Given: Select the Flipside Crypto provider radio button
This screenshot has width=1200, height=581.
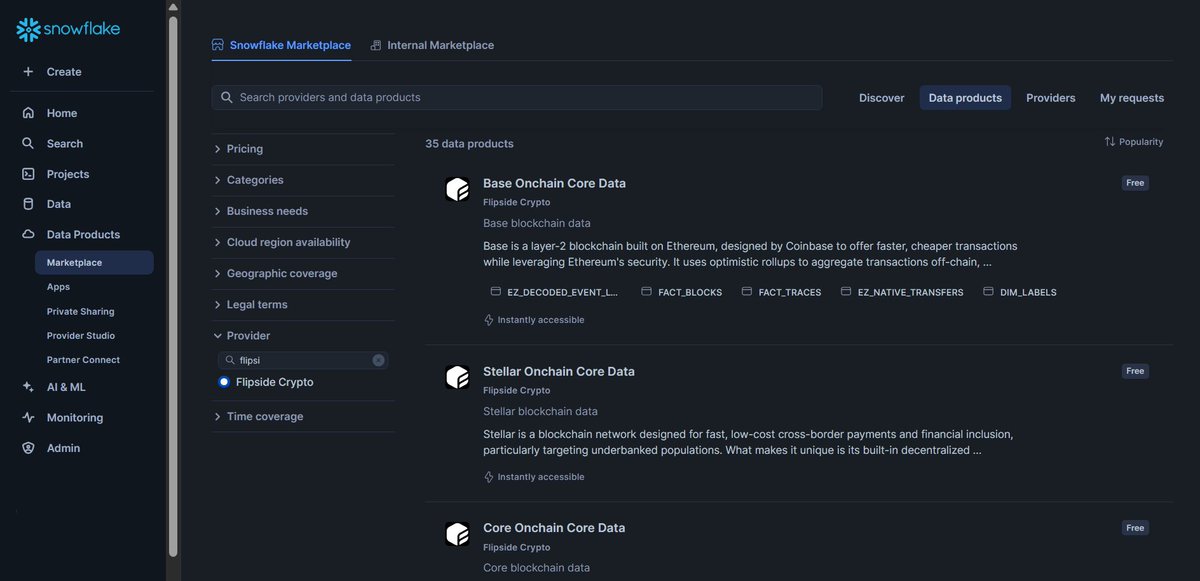Looking at the screenshot, I should click(x=224, y=382).
